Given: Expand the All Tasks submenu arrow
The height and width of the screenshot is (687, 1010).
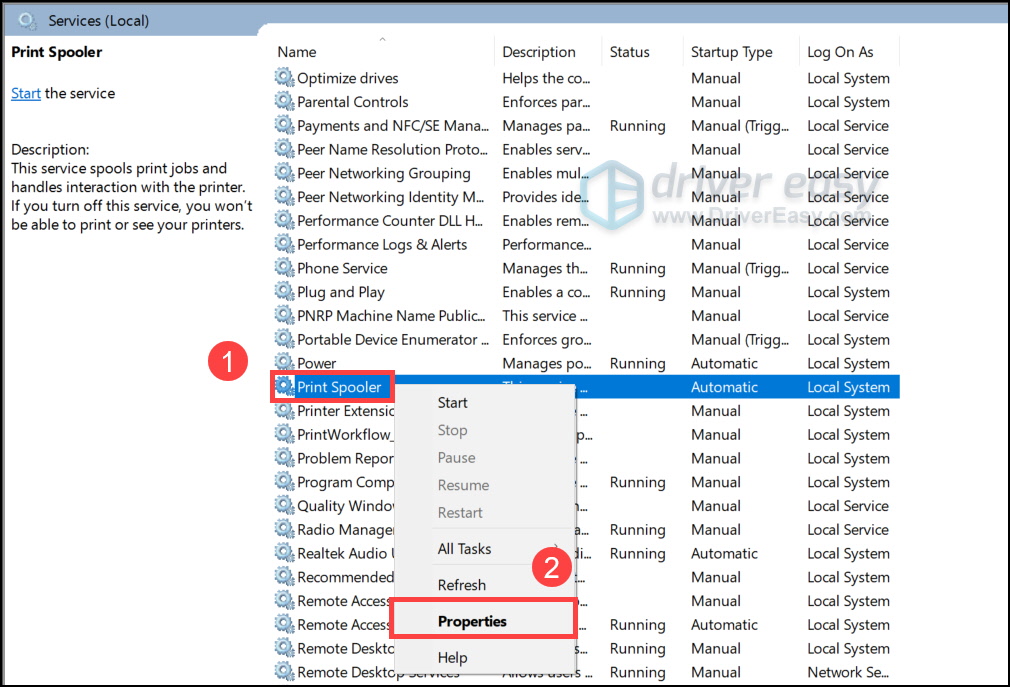Looking at the screenshot, I should [556, 548].
